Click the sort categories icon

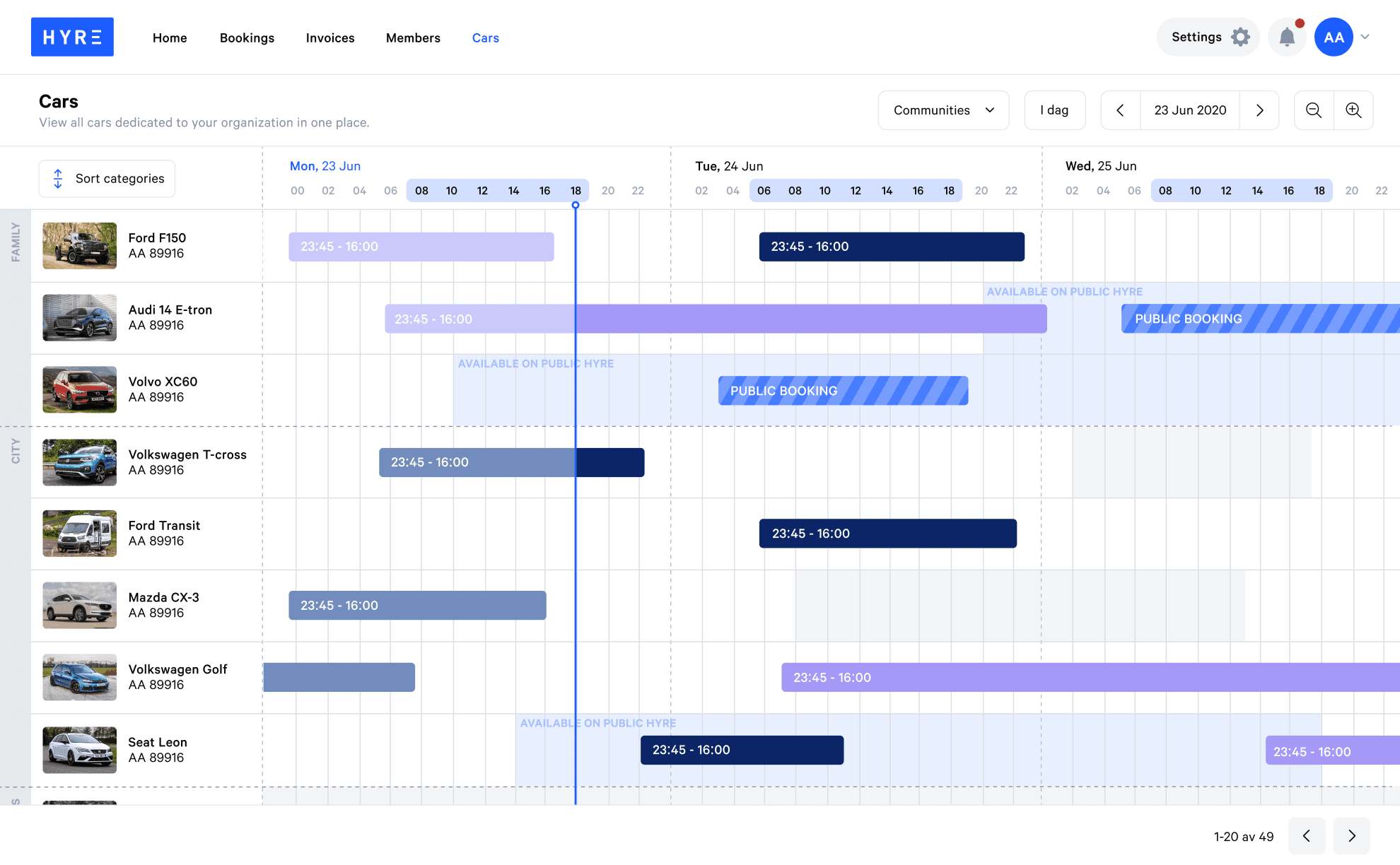coord(58,178)
